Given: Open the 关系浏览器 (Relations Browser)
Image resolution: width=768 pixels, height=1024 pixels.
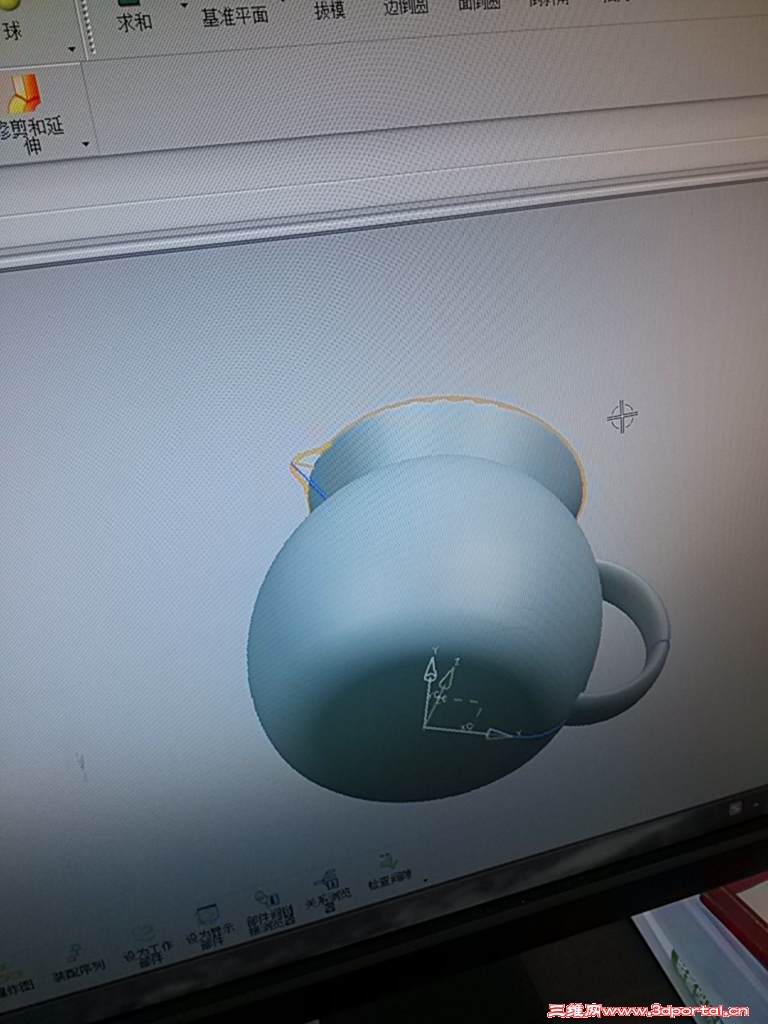Looking at the screenshot, I should pyautogui.click(x=328, y=890).
